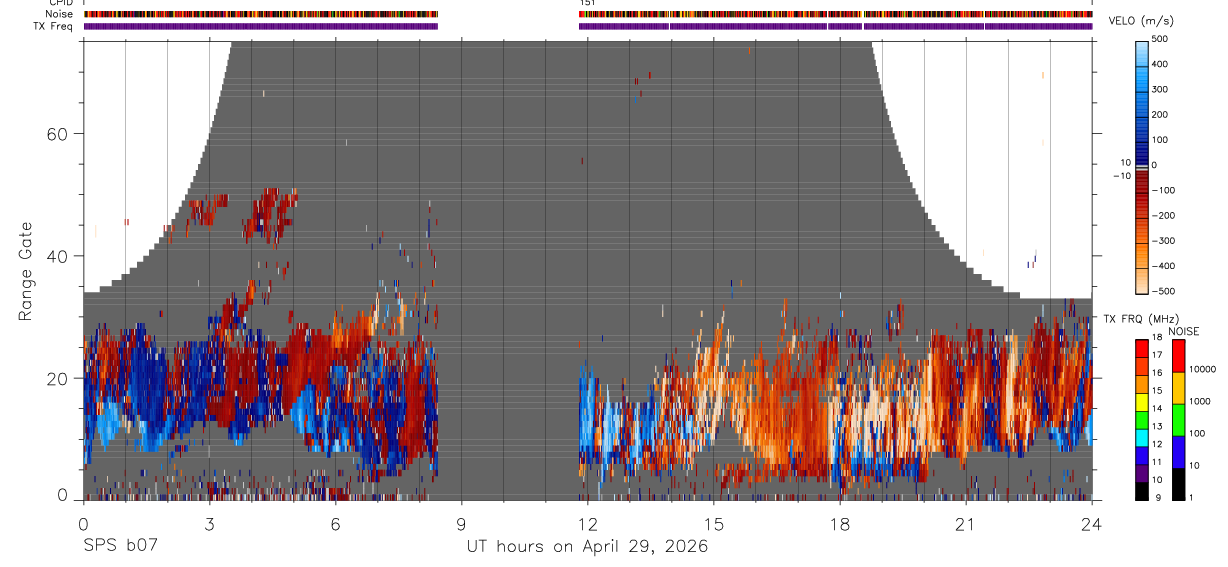
Task: Click the '10000' label in NOISE legend
Action: coord(1202,369)
